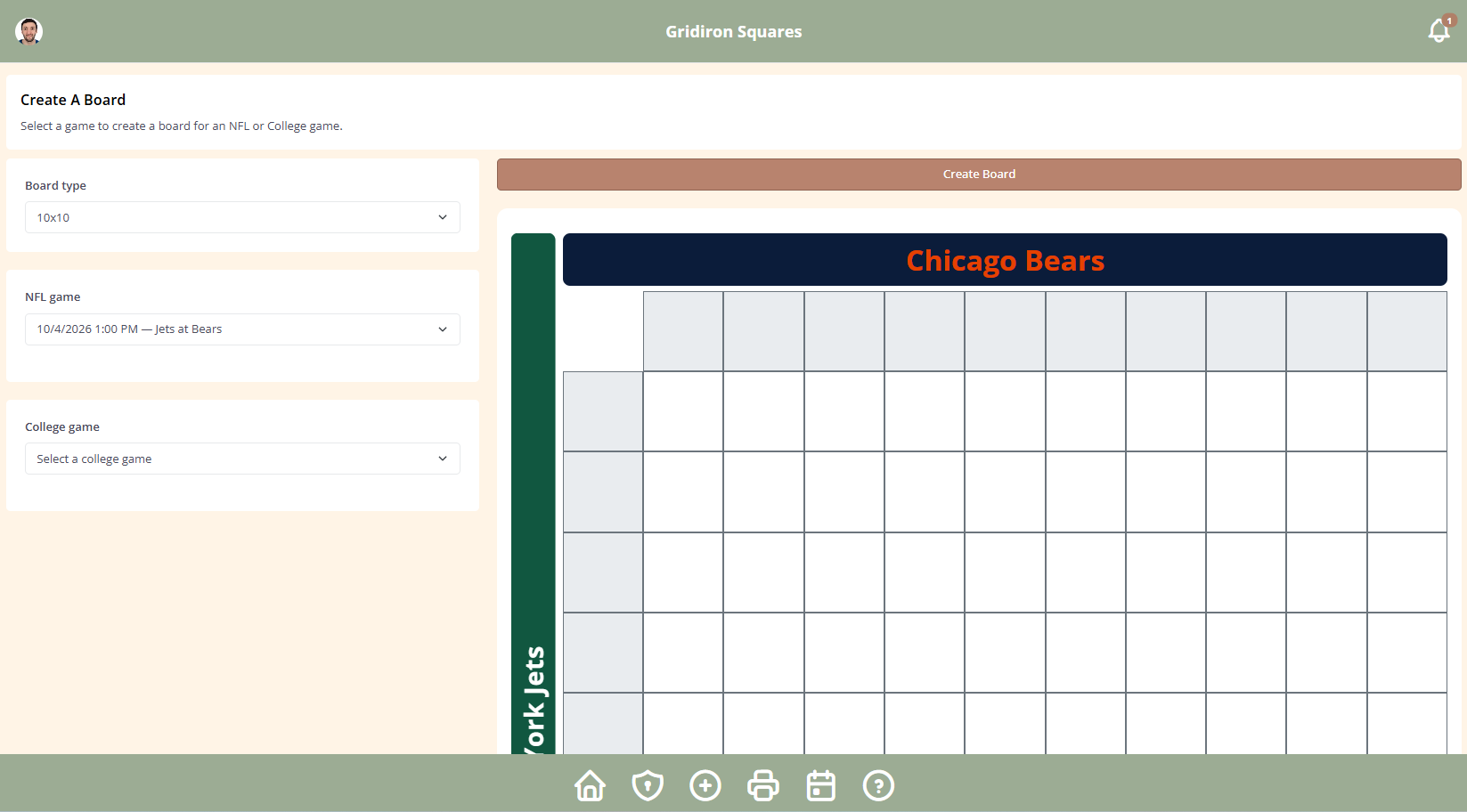The image size is (1467, 812).
Task: Expand the Board type 10x10 dropdown
Action: [x=242, y=217]
